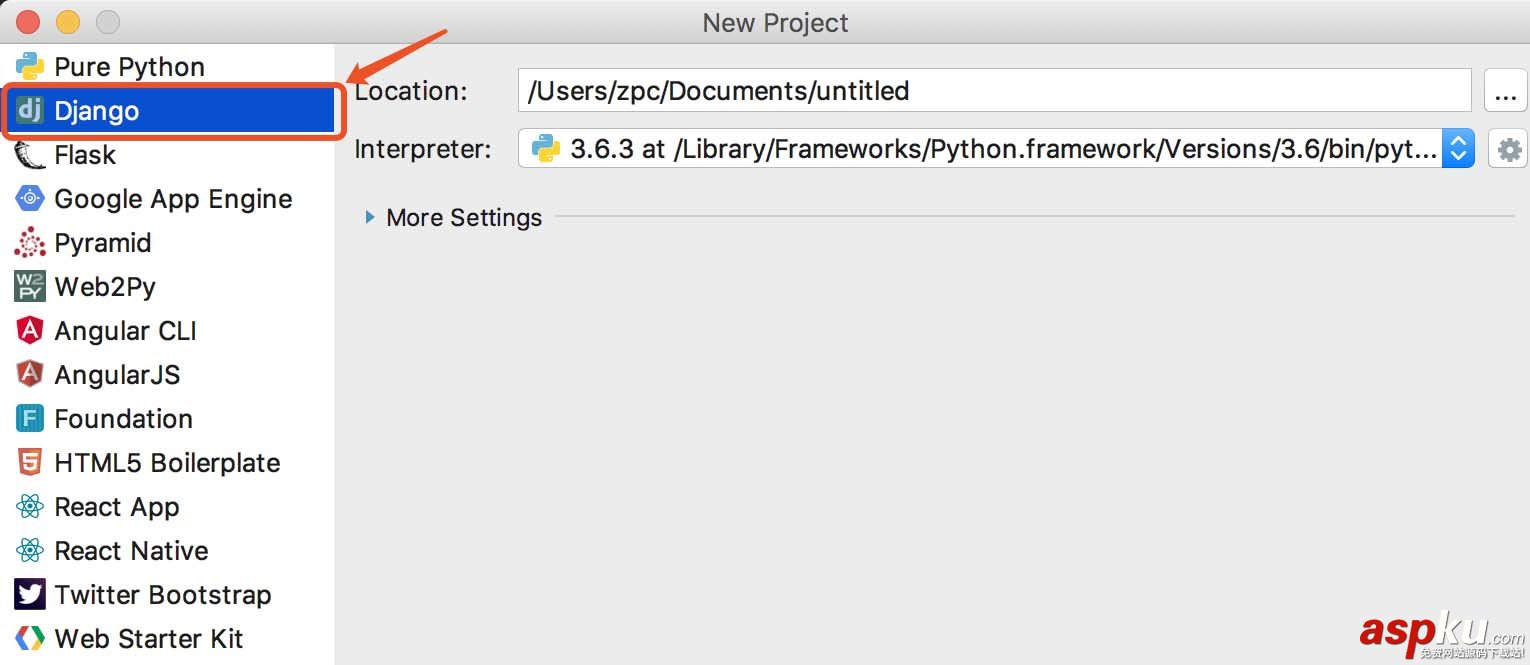Open interpreter settings with the gear icon
This screenshot has width=1530, height=665.
(x=1508, y=148)
